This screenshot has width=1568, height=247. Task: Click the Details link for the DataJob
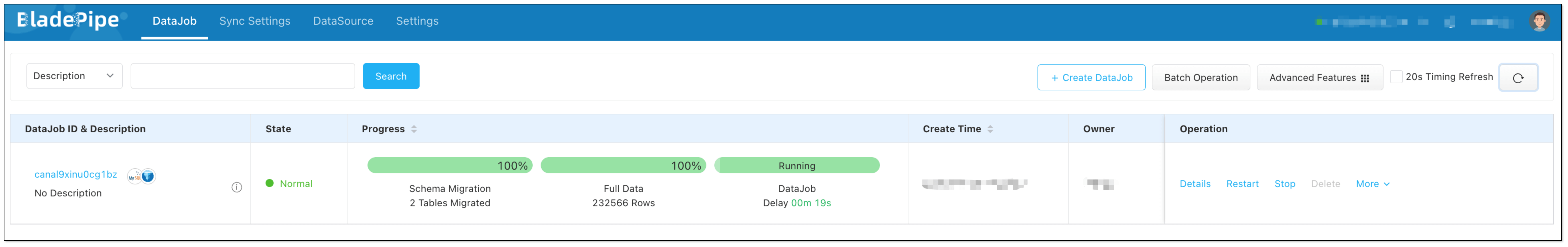coord(1195,183)
